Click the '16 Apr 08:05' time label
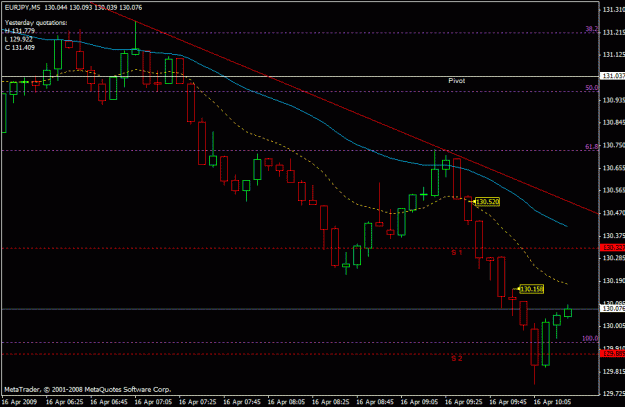 click(286, 402)
